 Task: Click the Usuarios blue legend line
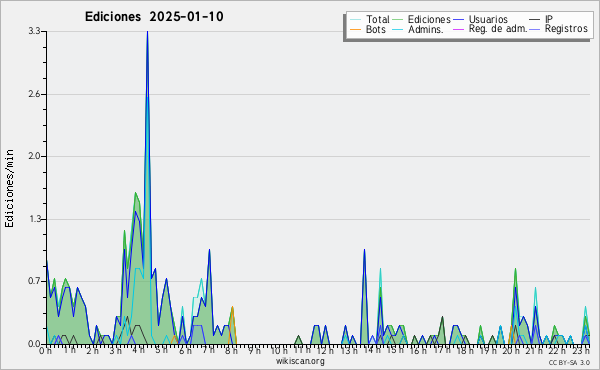coord(458,20)
